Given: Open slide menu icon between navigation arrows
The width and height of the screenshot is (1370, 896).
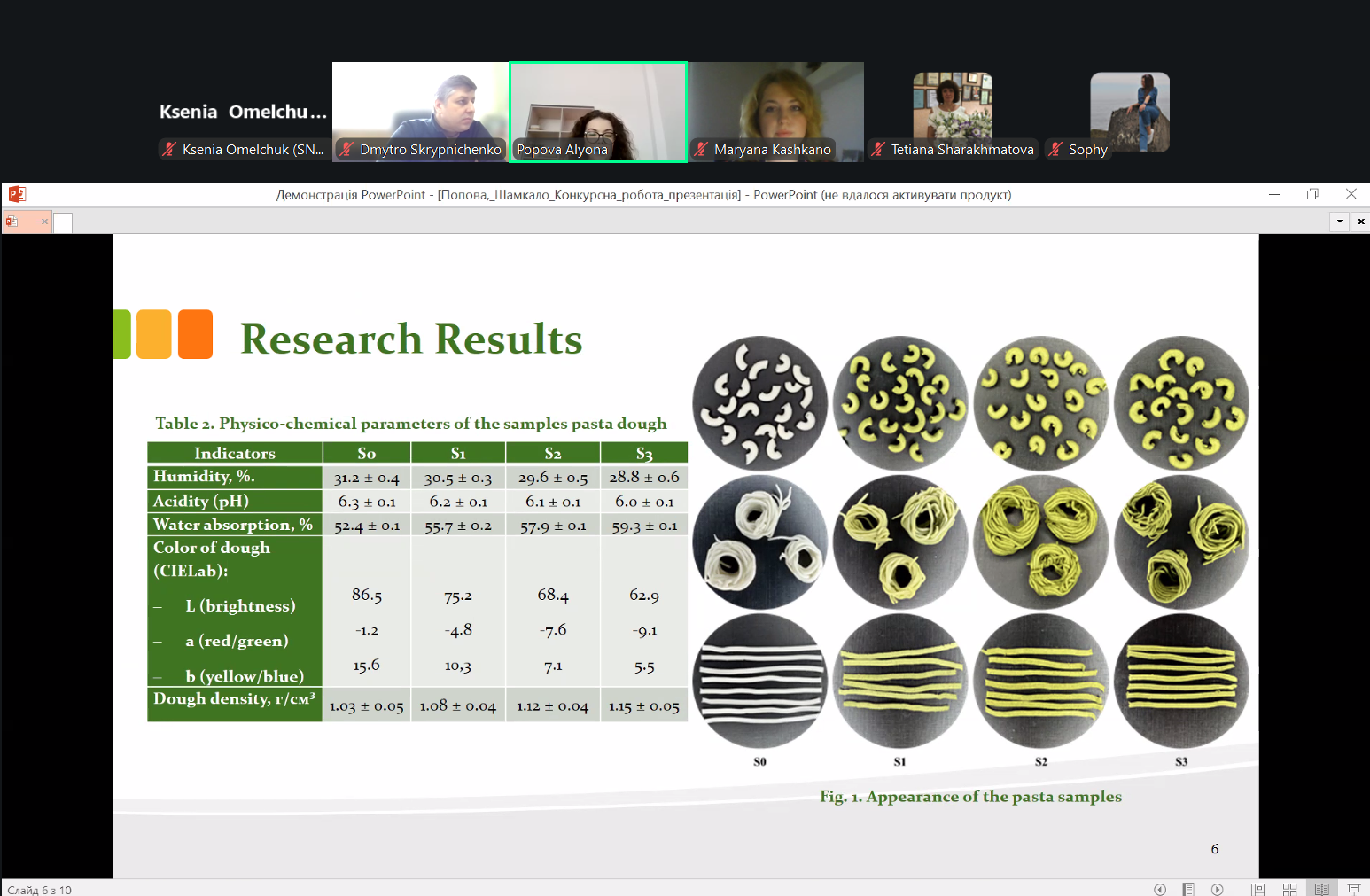Looking at the screenshot, I should [1188, 889].
